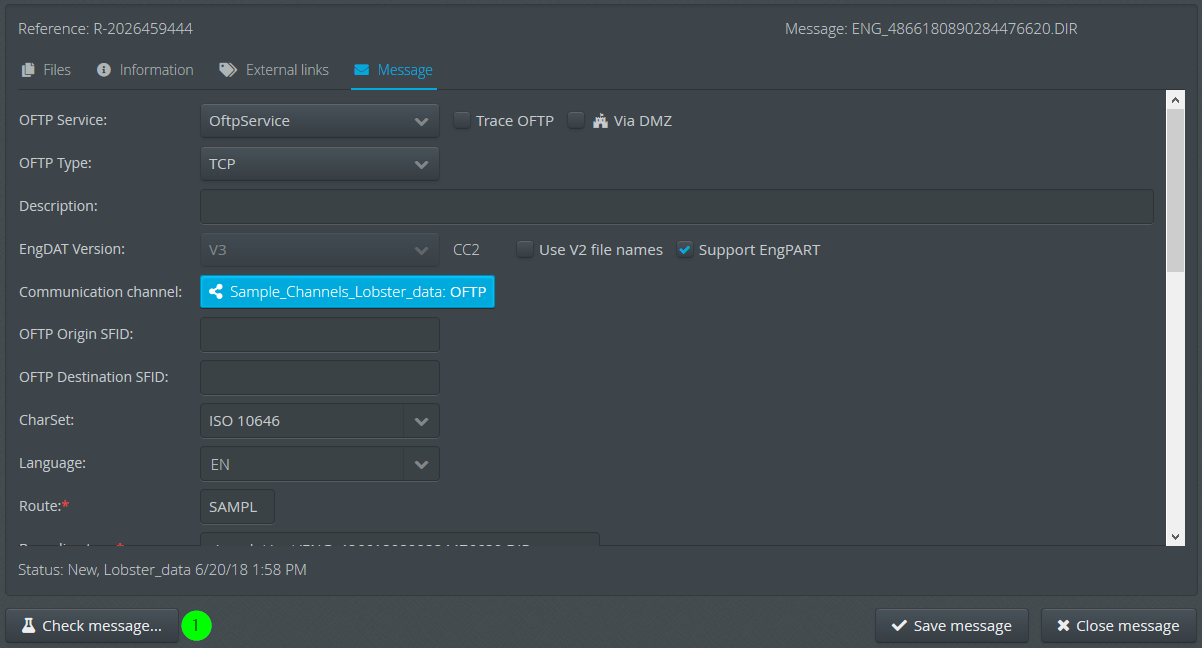This screenshot has width=1202, height=648.
Task: Enable Use V2 file names
Action: coord(524,250)
